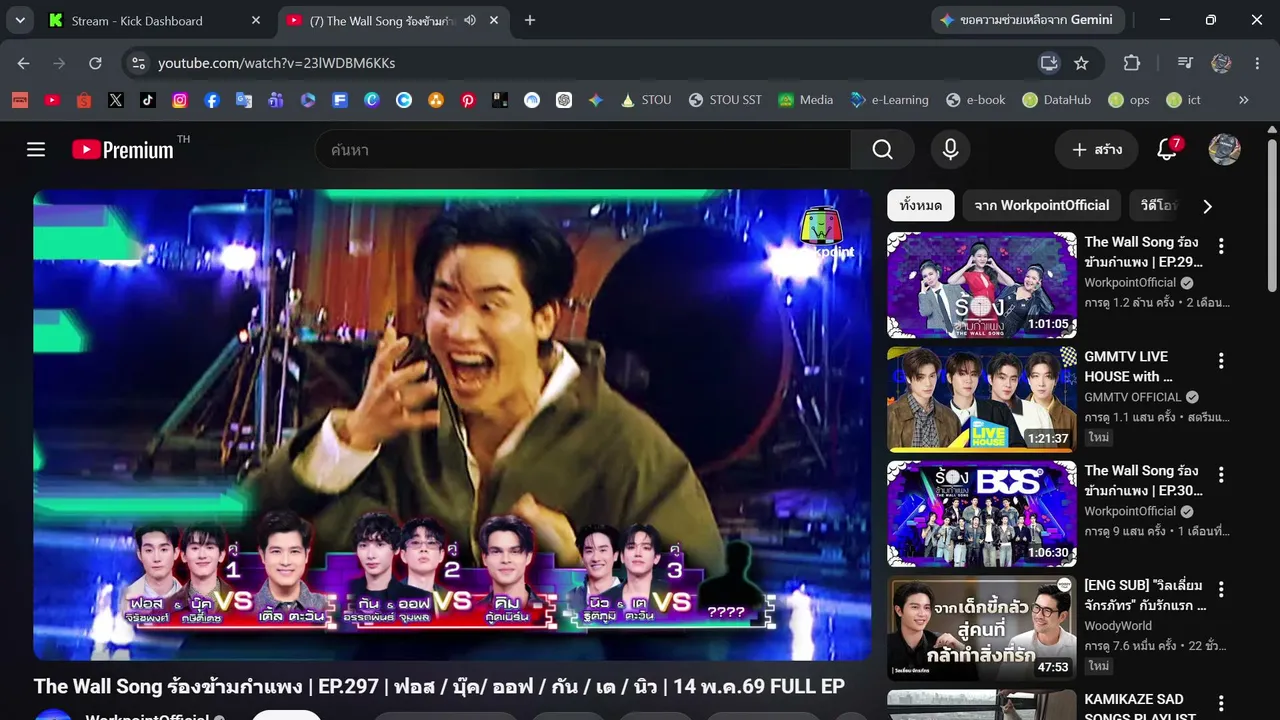Focus the YouTube search box
1280x720 pixels.
[x=583, y=150]
